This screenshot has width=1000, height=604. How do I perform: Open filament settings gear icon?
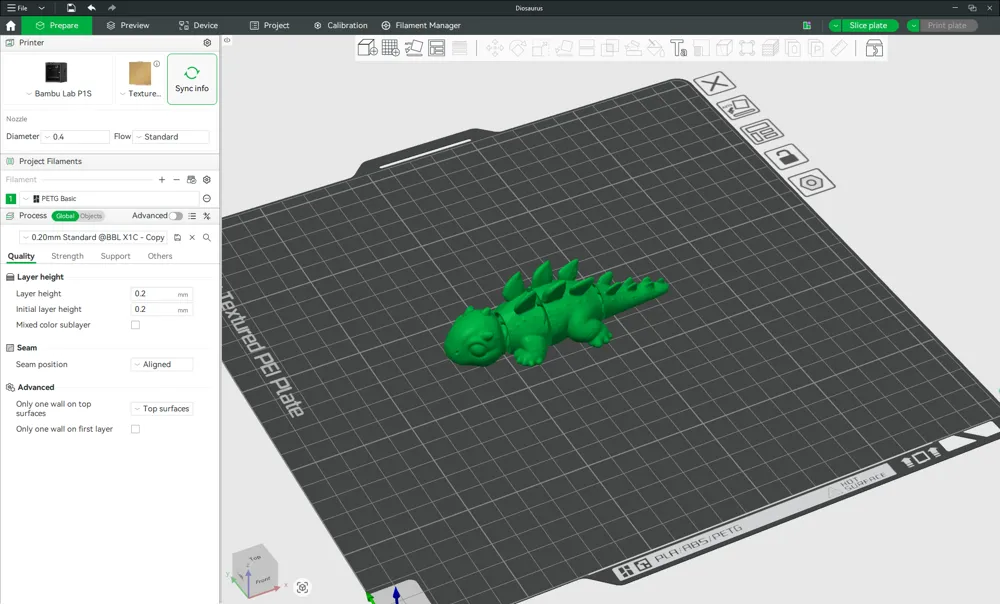pyautogui.click(x=207, y=180)
